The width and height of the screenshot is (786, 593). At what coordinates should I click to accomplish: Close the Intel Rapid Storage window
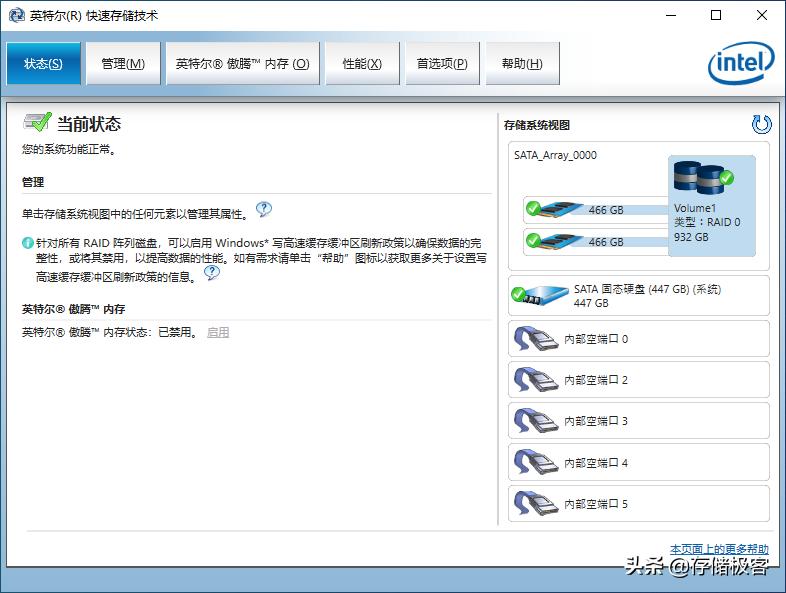[x=761, y=15]
